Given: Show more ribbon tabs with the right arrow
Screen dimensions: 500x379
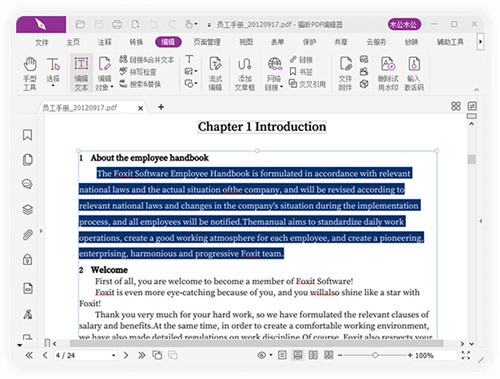Looking at the screenshot, I should click(x=480, y=42).
